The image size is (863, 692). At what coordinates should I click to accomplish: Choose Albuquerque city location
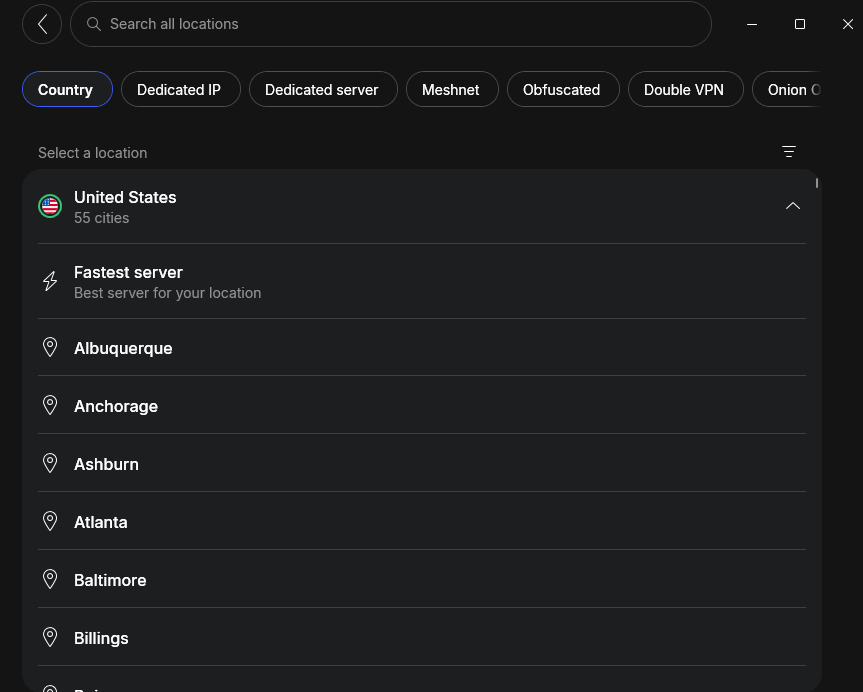(x=422, y=348)
